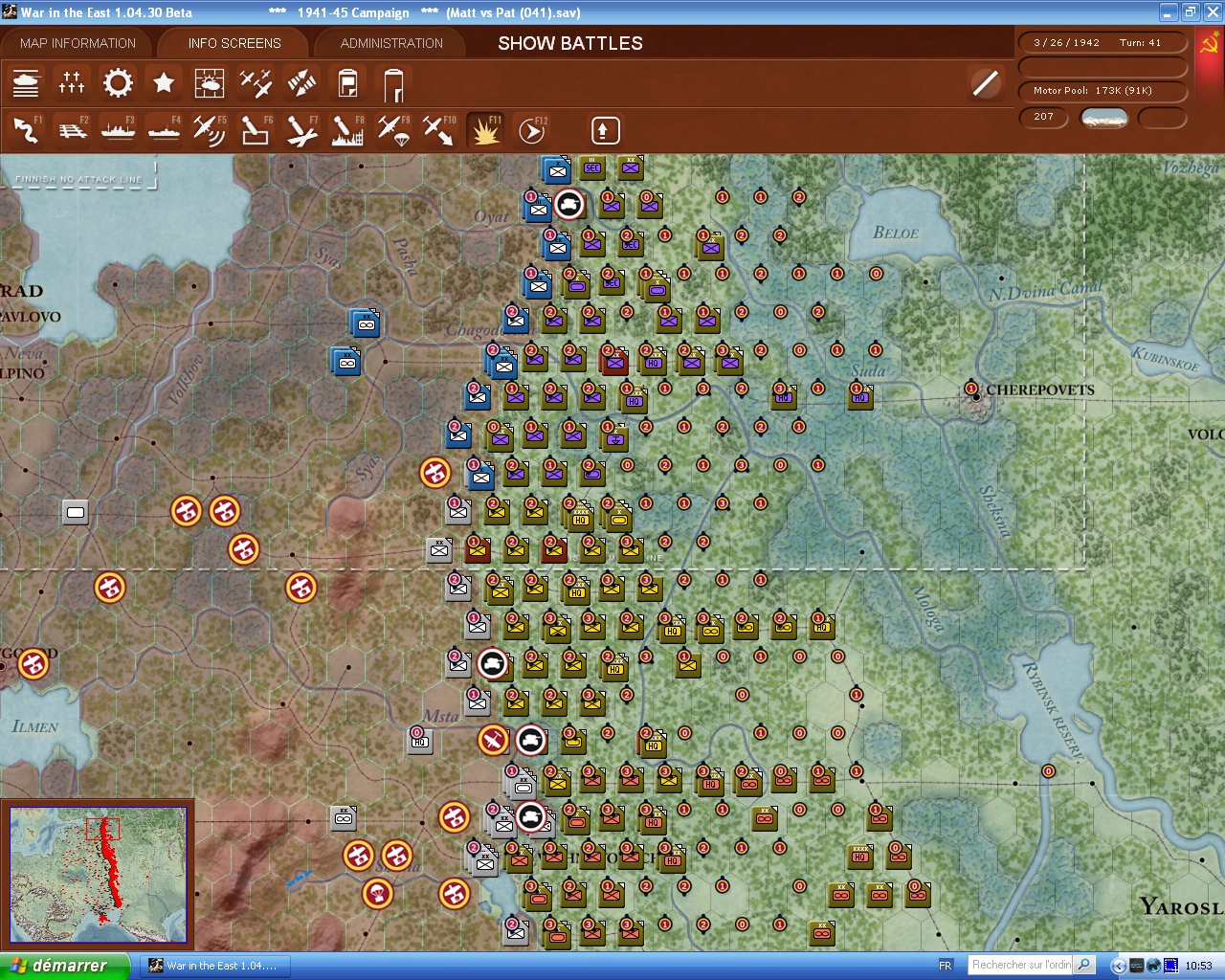Click the FR language indicator
This screenshot has width=1225, height=980.
(946, 966)
